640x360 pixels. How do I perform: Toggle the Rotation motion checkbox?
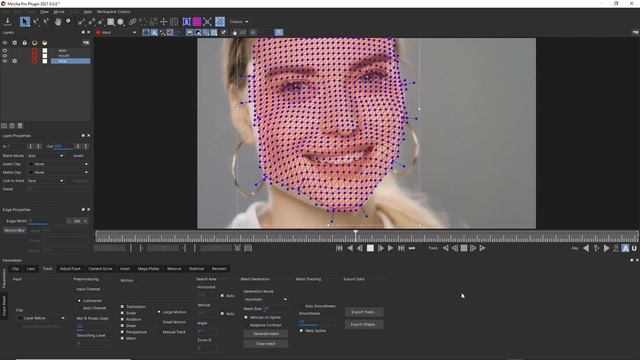point(122,319)
